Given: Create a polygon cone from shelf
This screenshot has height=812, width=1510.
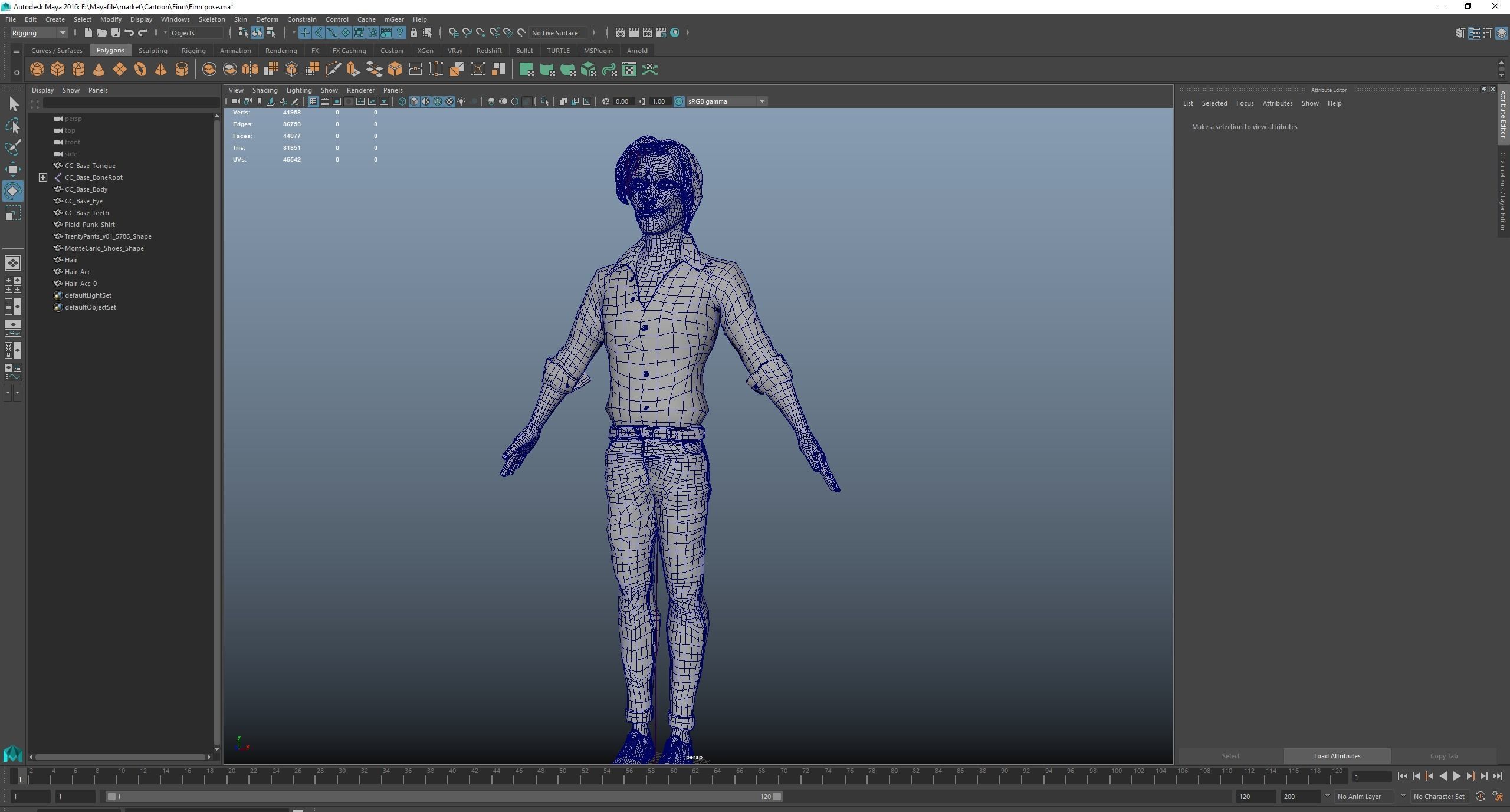Looking at the screenshot, I should point(99,70).
